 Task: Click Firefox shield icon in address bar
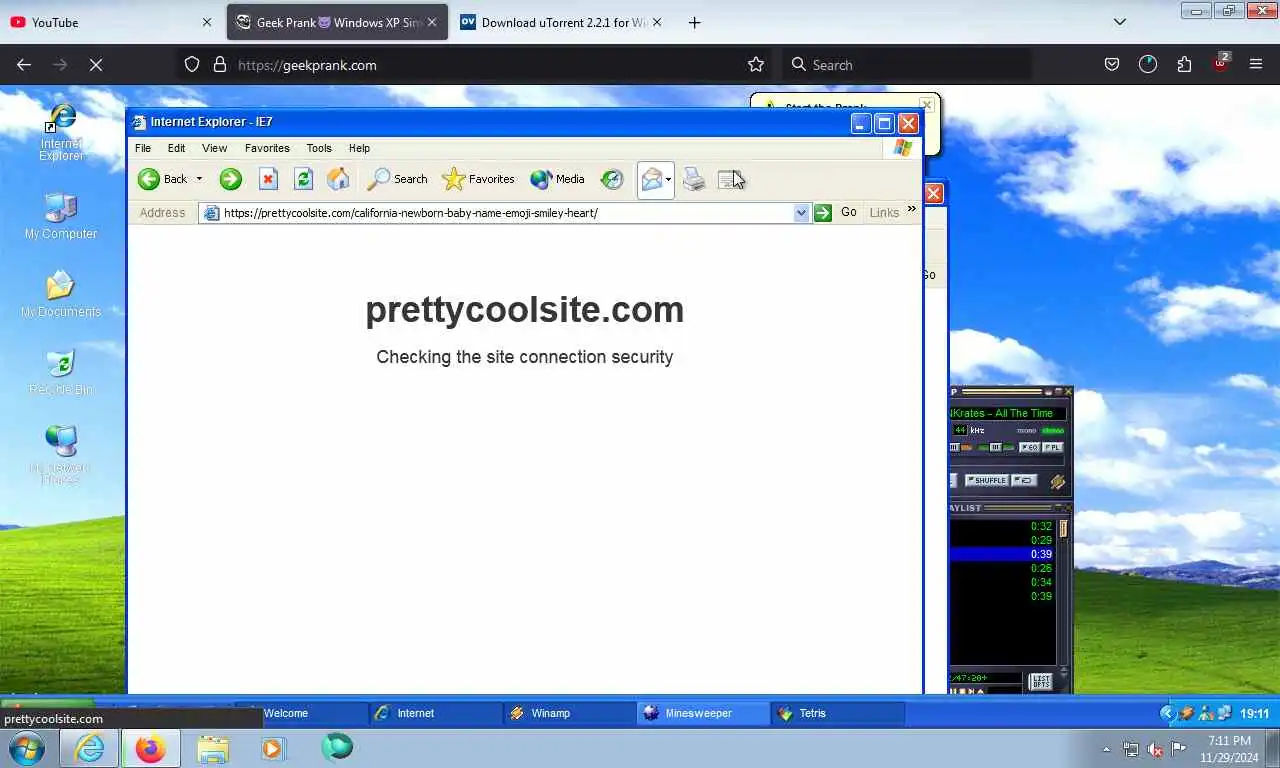tap(192, 64)
